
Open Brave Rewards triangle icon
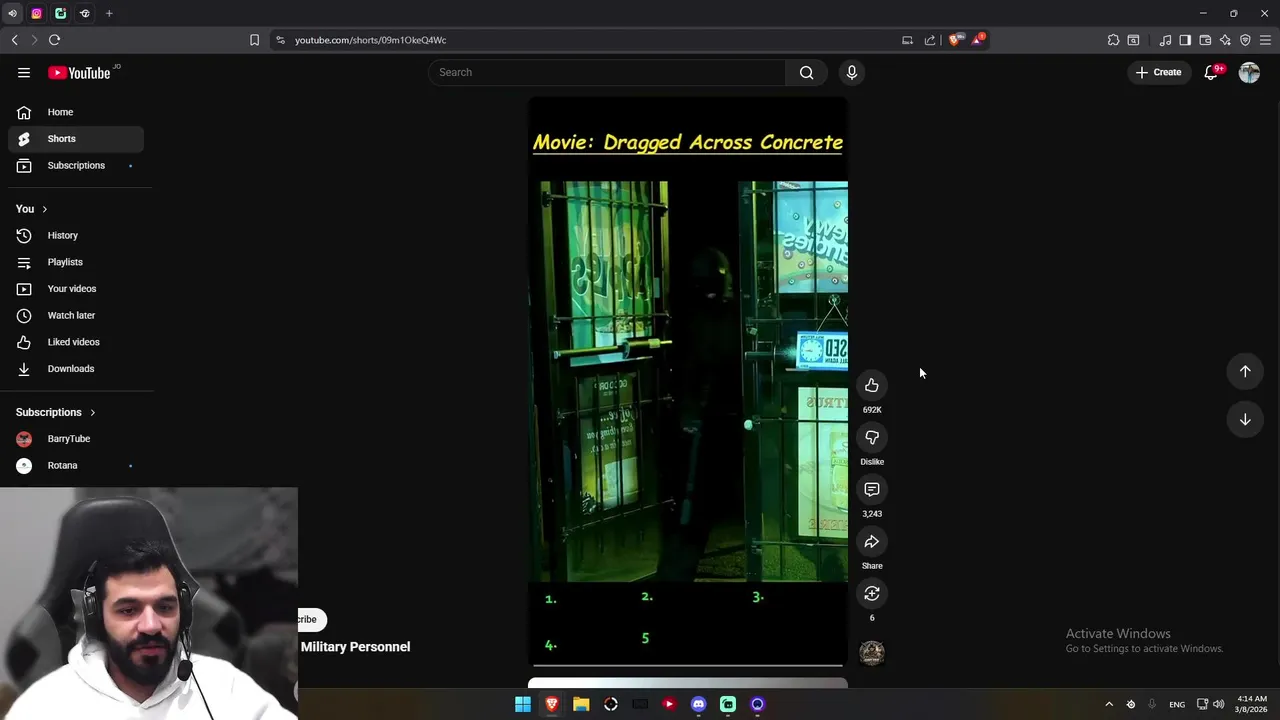(978, 40)
